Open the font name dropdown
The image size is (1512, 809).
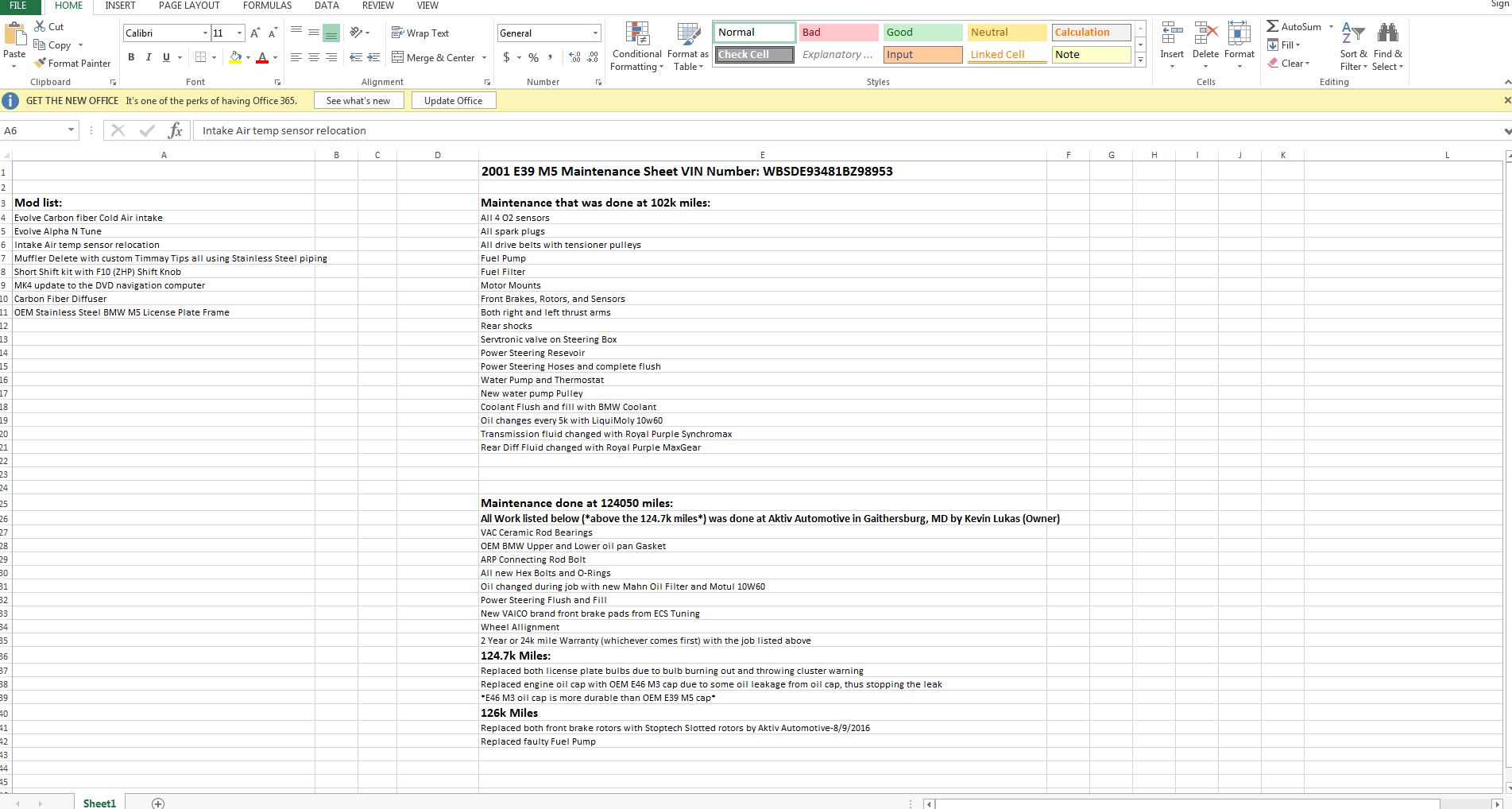[x=205, y=33]
